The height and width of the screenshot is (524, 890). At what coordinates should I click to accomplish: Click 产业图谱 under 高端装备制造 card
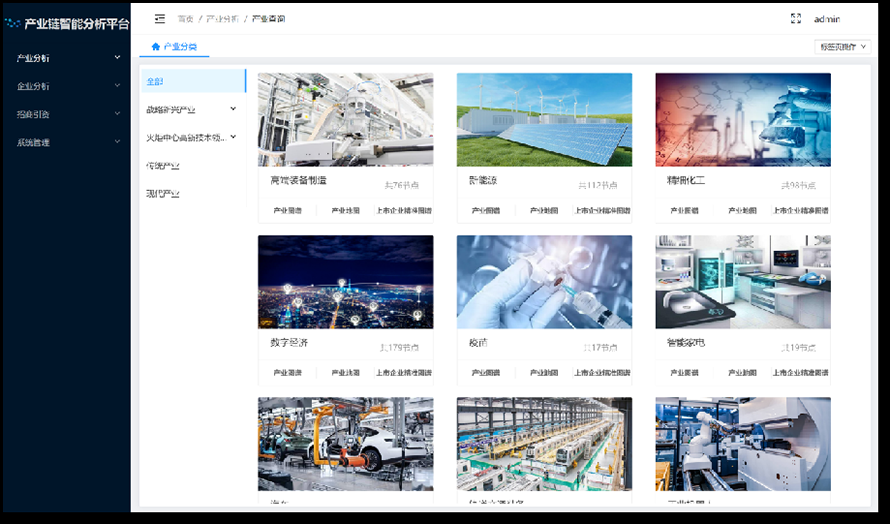coord(287,211)
